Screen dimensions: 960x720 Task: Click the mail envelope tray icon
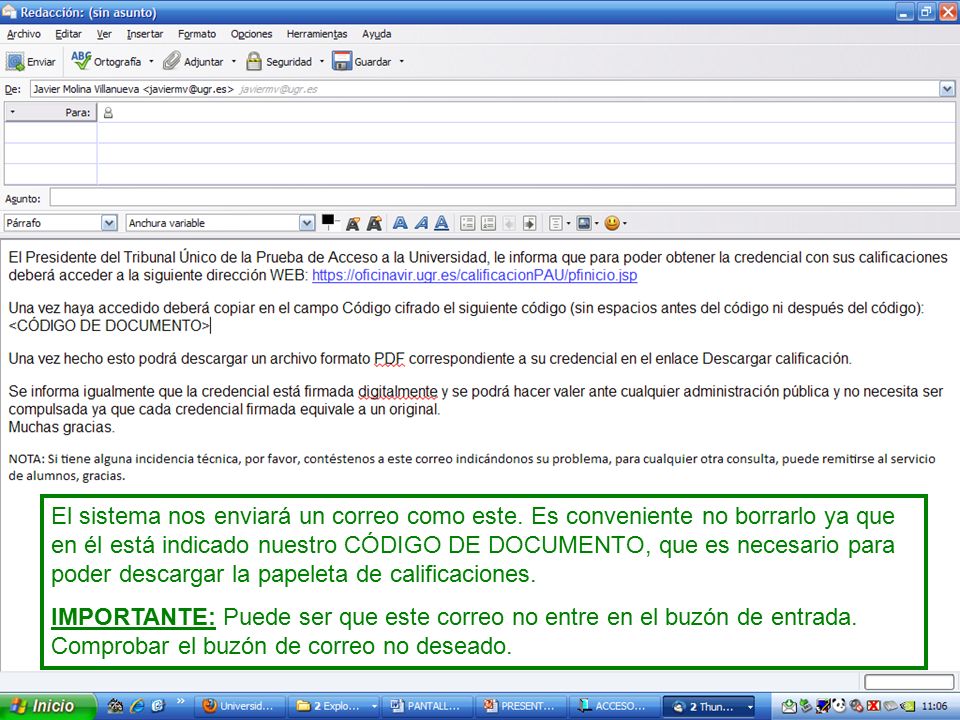(x=789, y=706)
